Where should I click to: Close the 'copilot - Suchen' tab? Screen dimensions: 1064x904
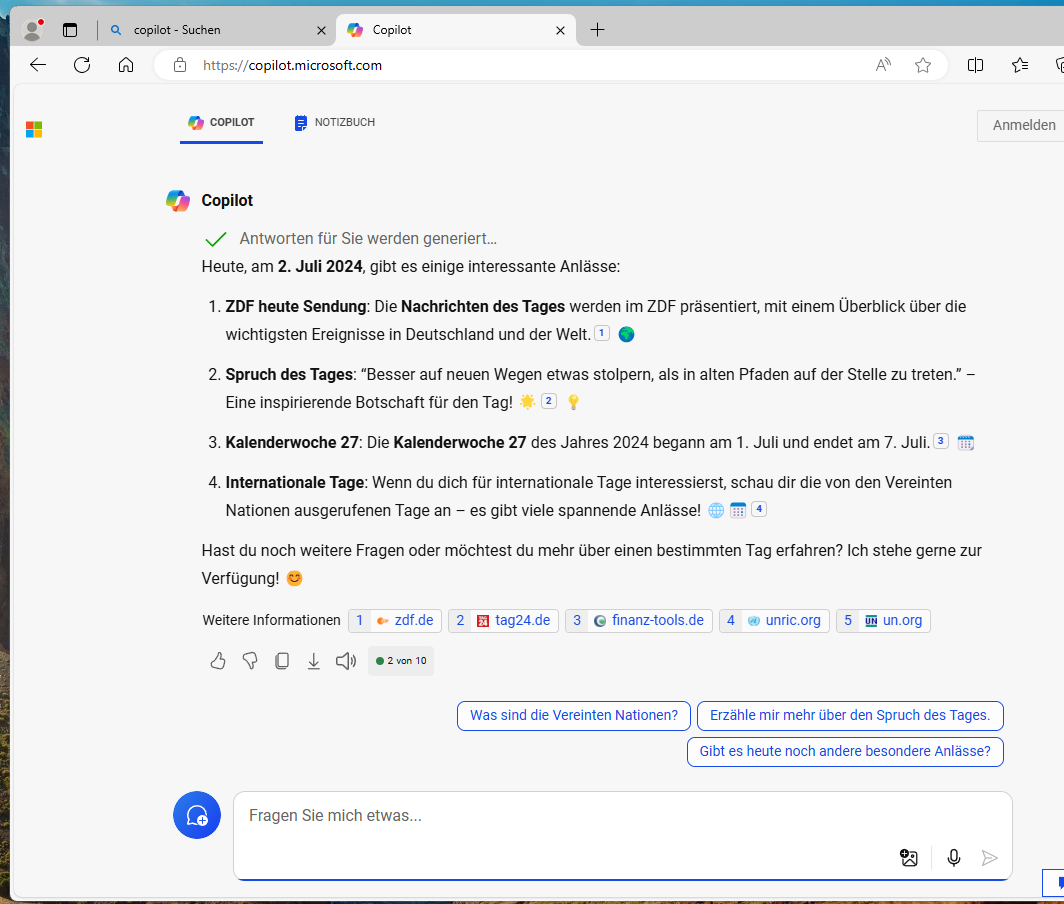pos(321,31)
